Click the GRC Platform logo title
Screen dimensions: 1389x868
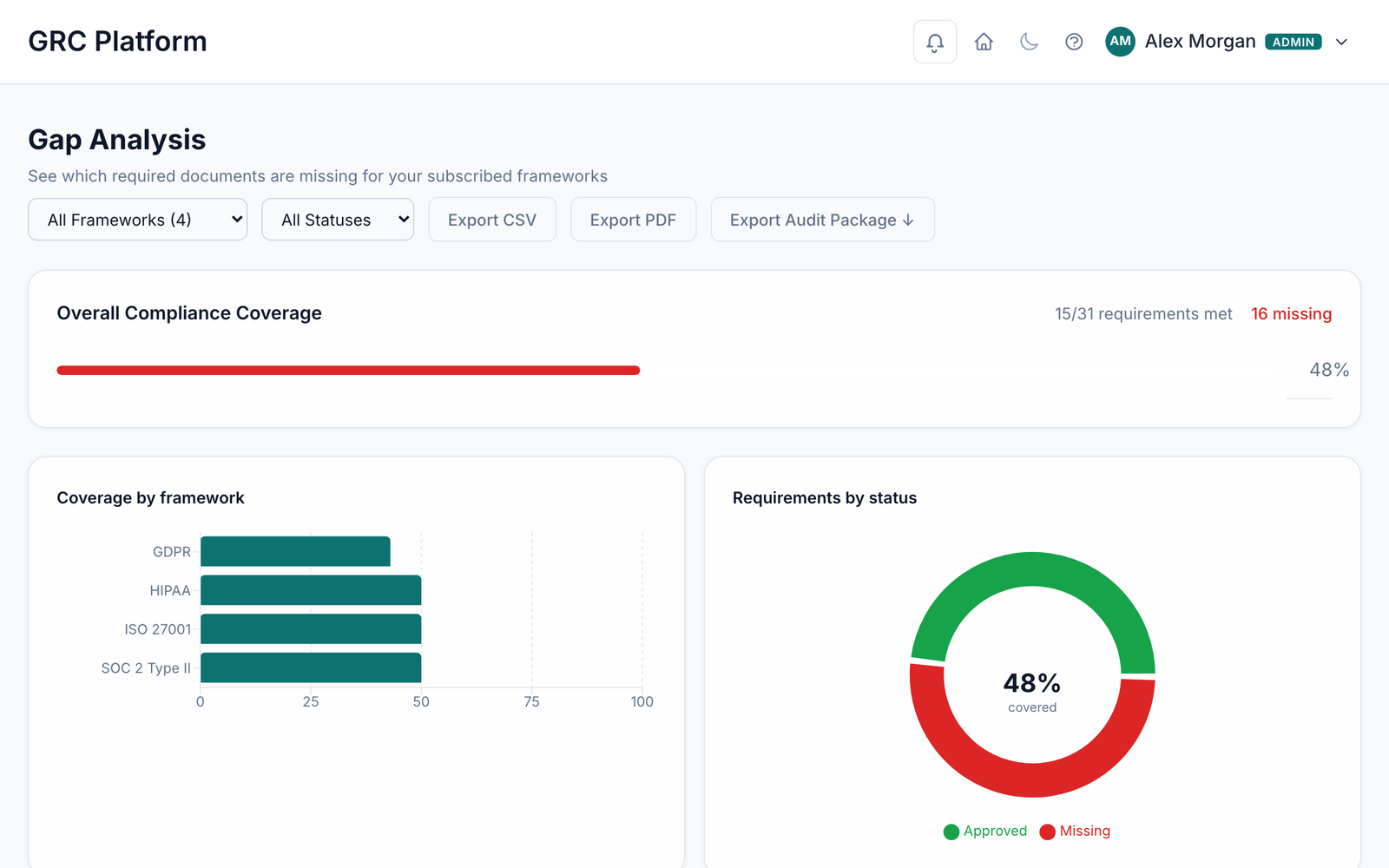pyautogui.click(x=117, y=42)
